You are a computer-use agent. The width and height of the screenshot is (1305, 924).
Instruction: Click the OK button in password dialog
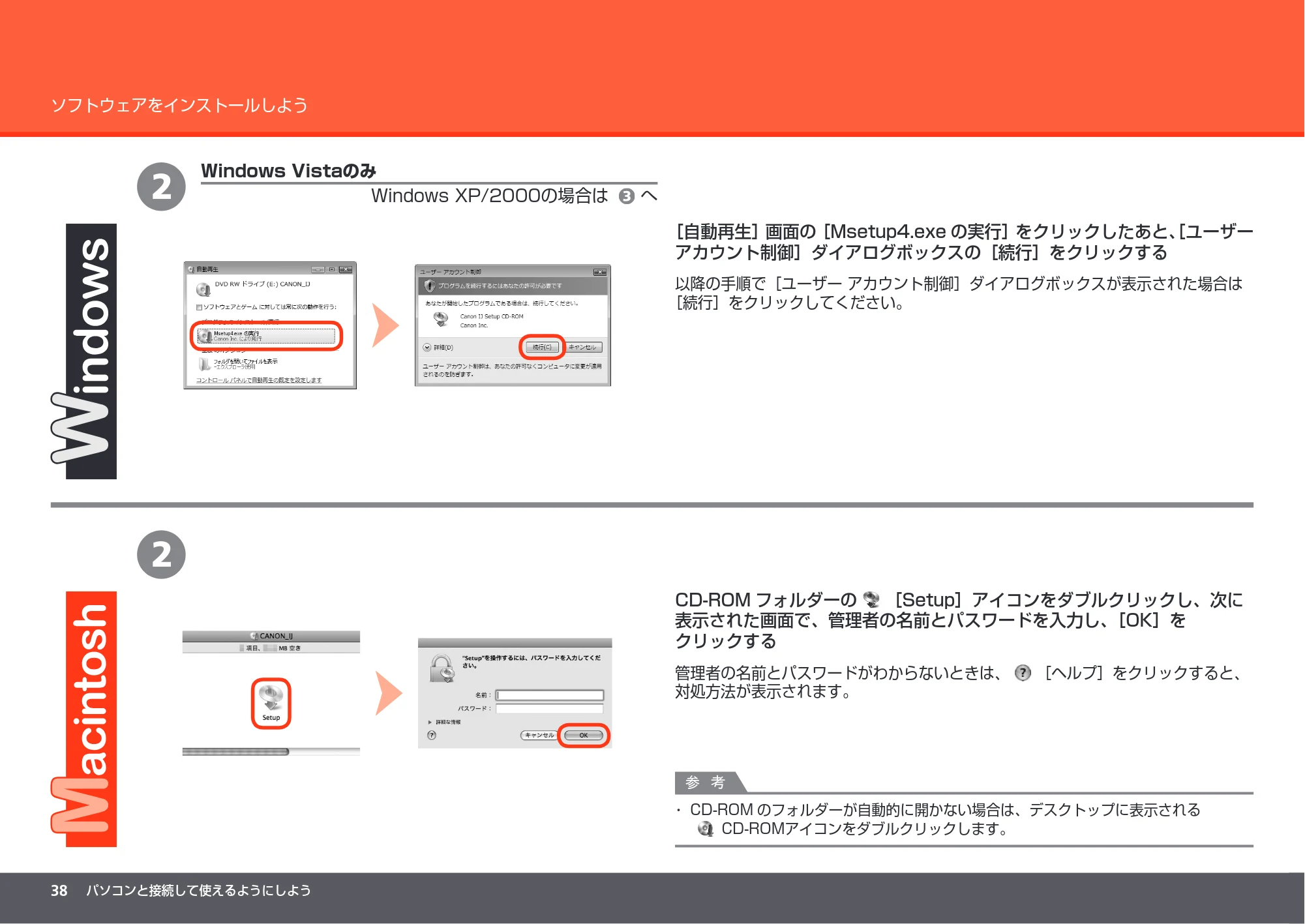(584, 736)
